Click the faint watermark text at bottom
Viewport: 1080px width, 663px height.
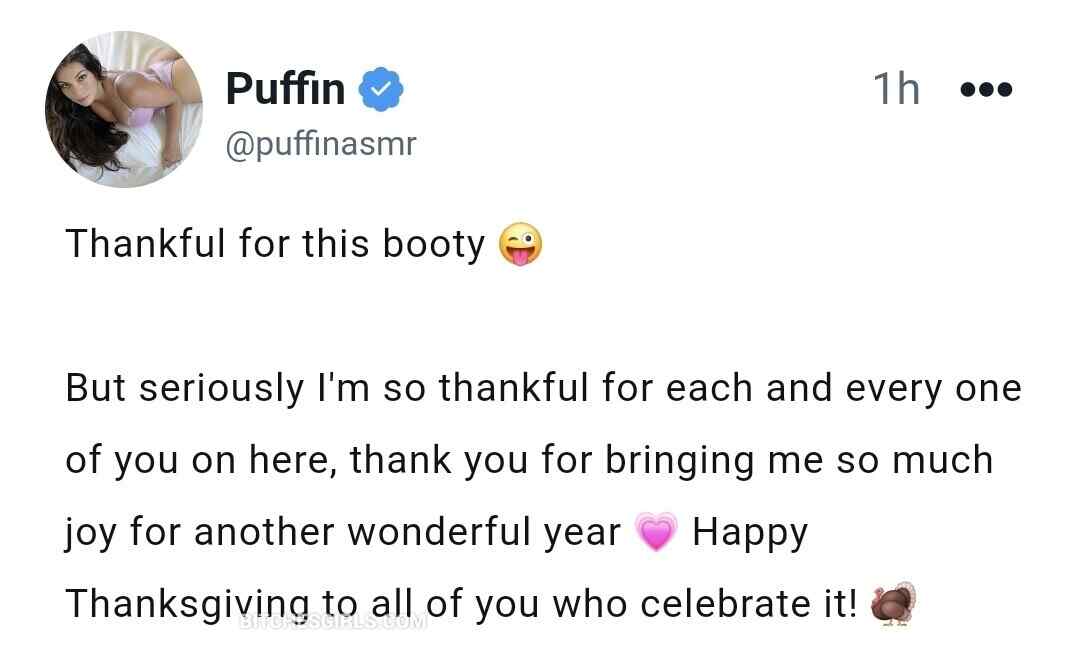coord(335,623)
